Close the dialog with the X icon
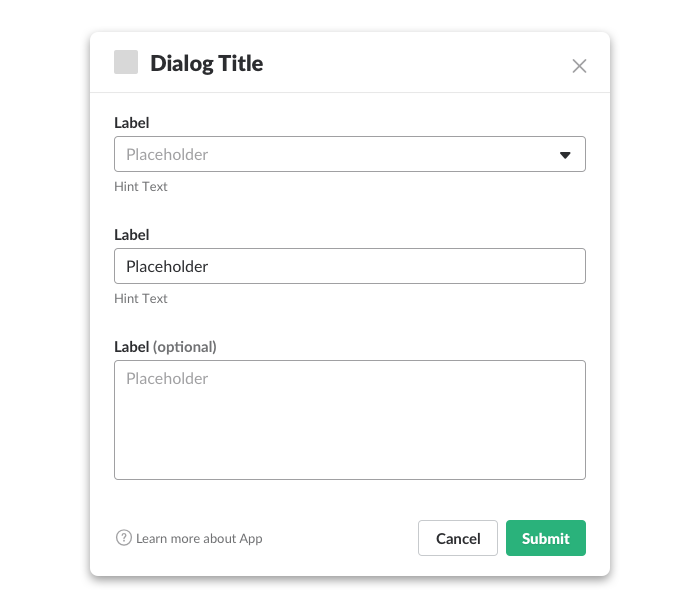Image resolution: width=700 pixels, height=608 pixels. (579, 66)
